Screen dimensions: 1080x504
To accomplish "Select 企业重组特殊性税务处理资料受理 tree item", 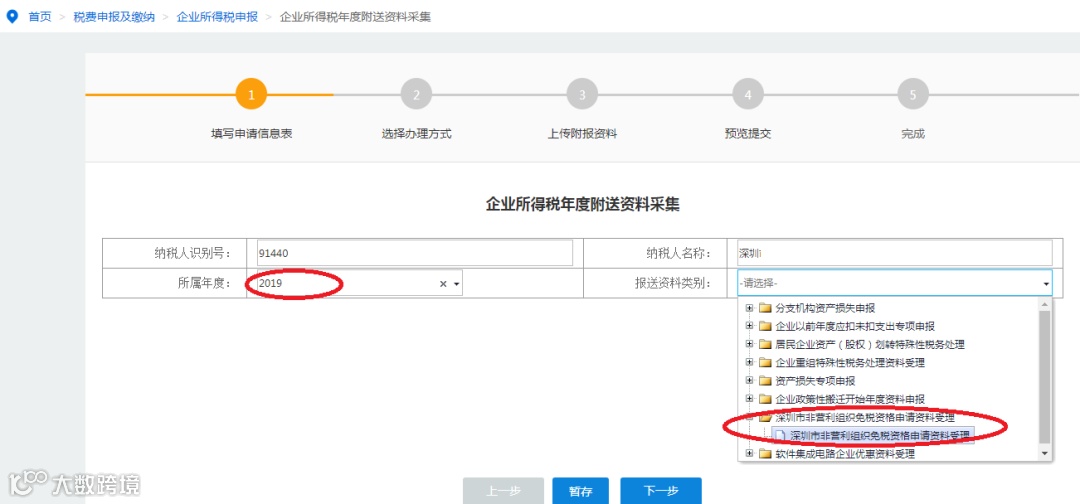I will point(850,362).
